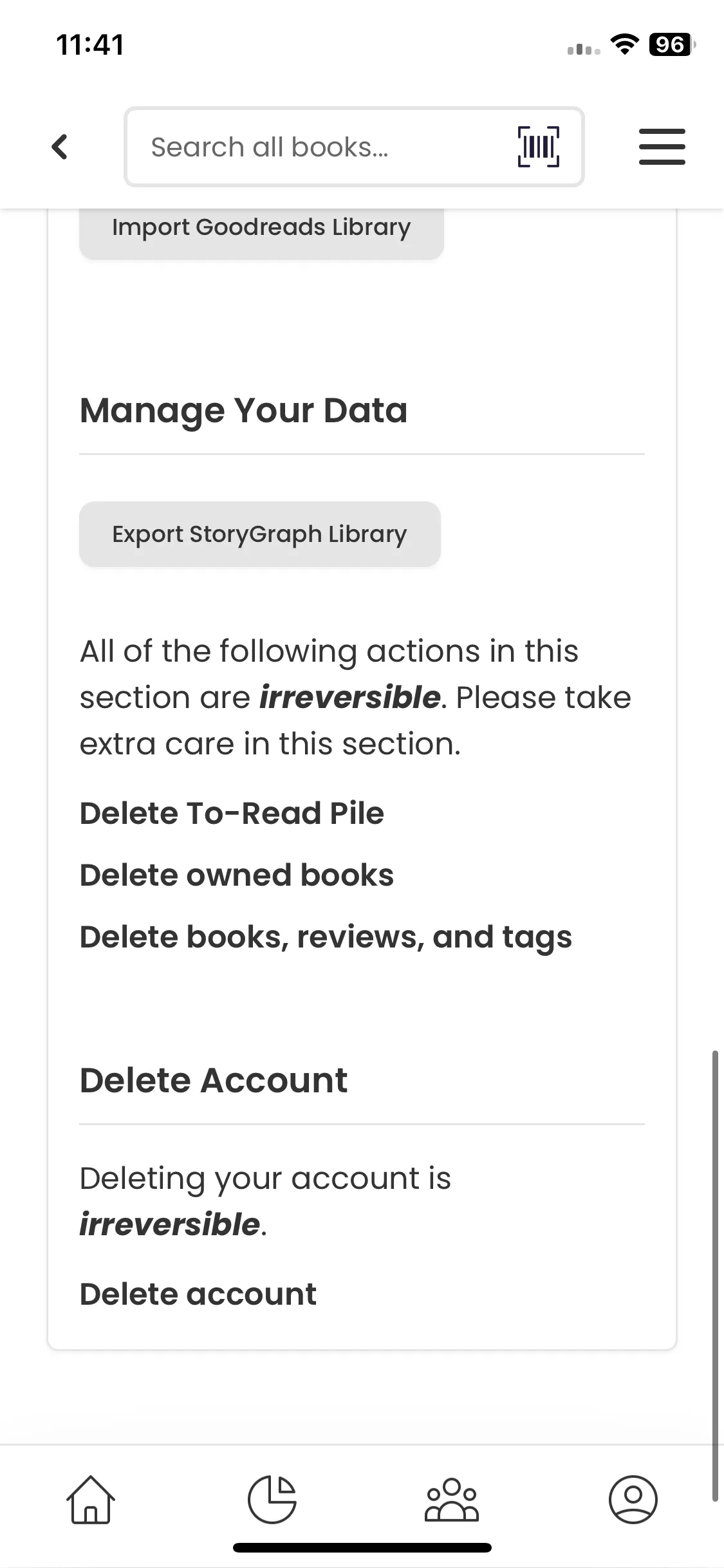Tap the cellular signal indicator
This screenshot has width=724, height=1568.
point(584,49)
